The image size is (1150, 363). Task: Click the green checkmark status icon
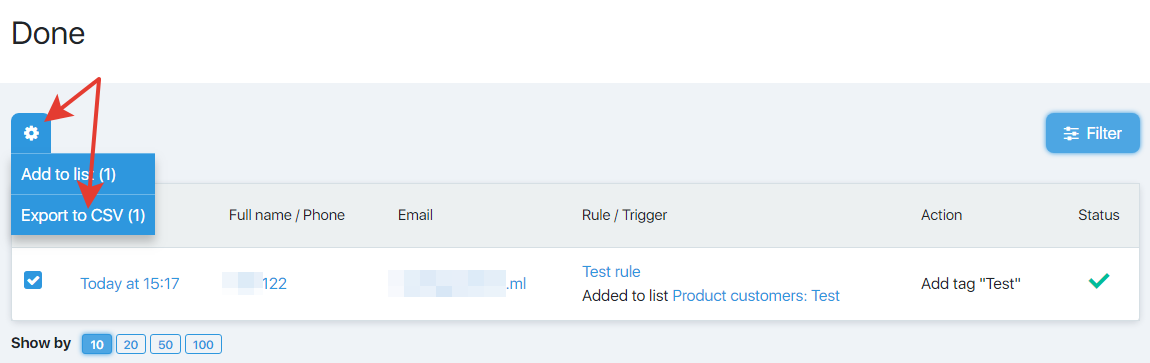(1099, 280)
